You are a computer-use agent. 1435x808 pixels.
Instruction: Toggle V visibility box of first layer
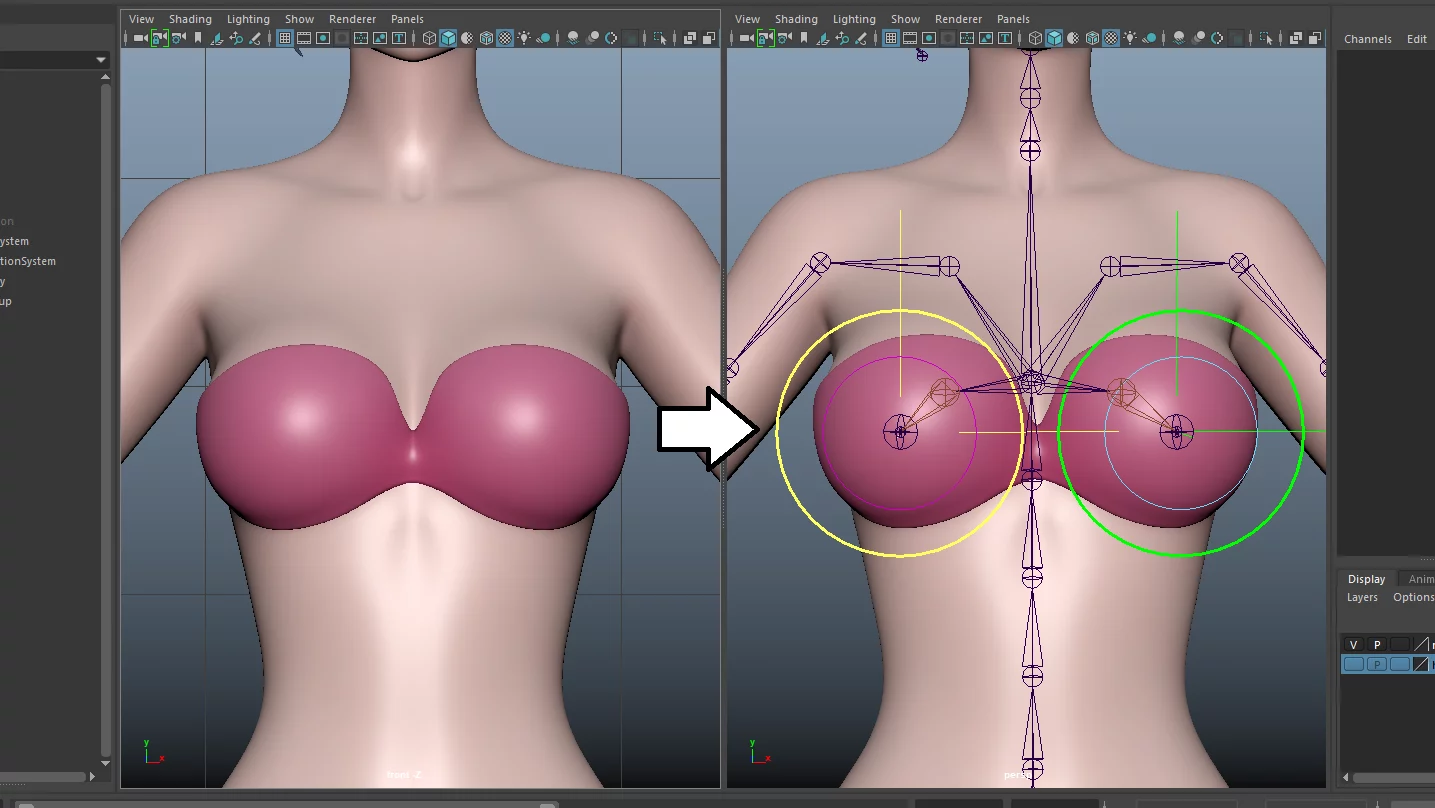tap(1354, 645)
